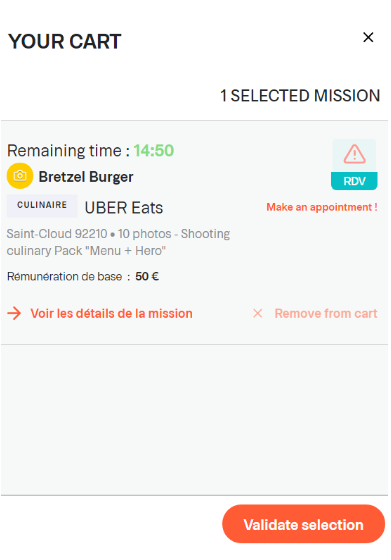Click the 1 SELECTED MISSION heading
391x560 pixels.
point(300,96)
